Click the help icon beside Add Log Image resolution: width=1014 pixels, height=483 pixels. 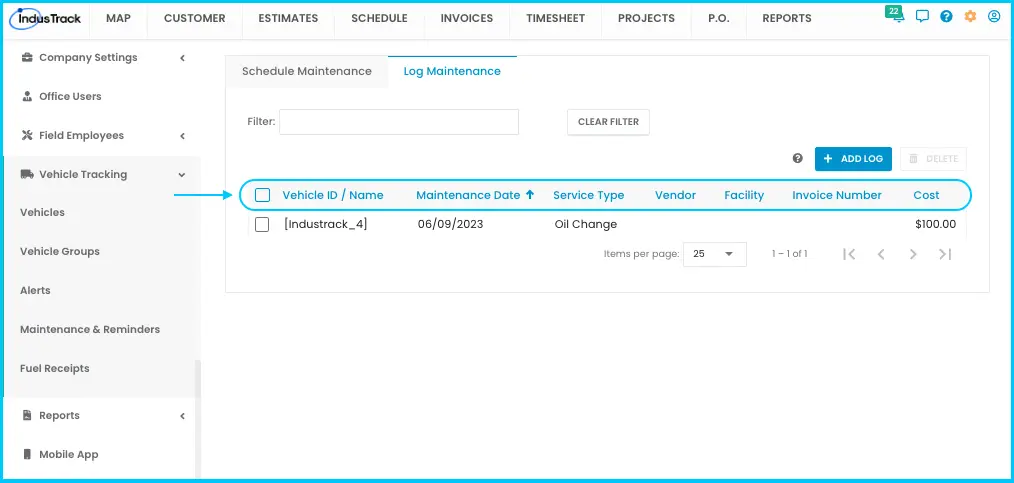[797, 158]
